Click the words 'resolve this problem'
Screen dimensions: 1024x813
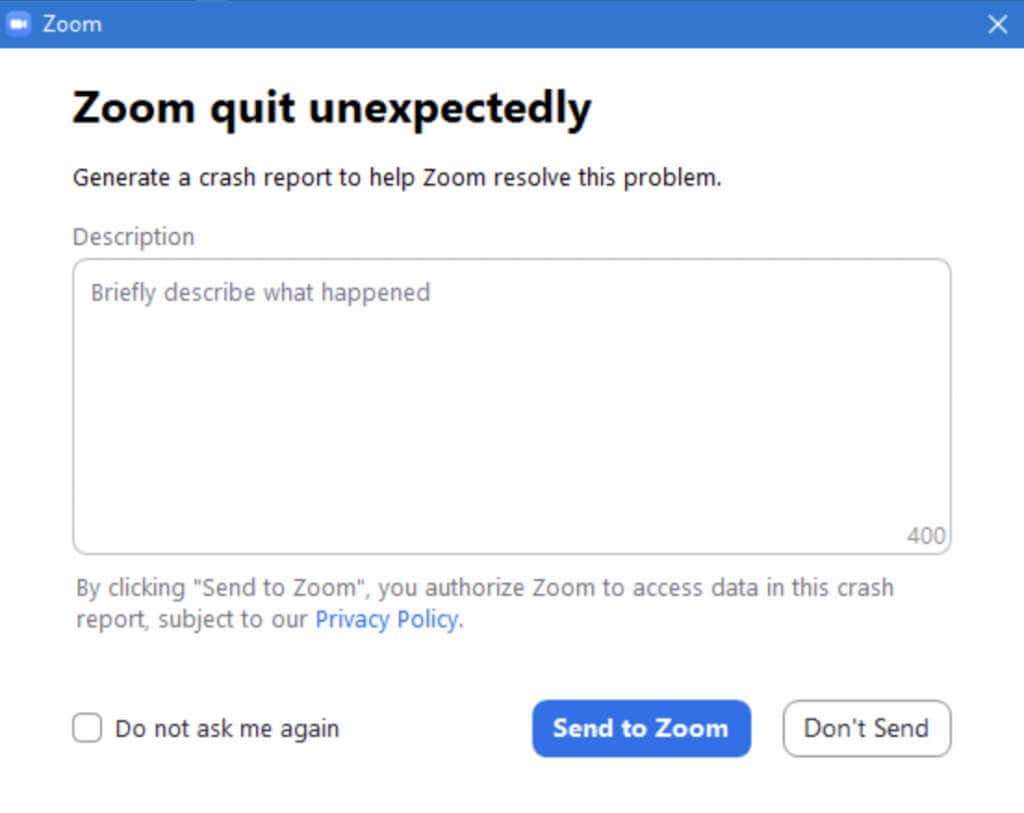[620, 179]
